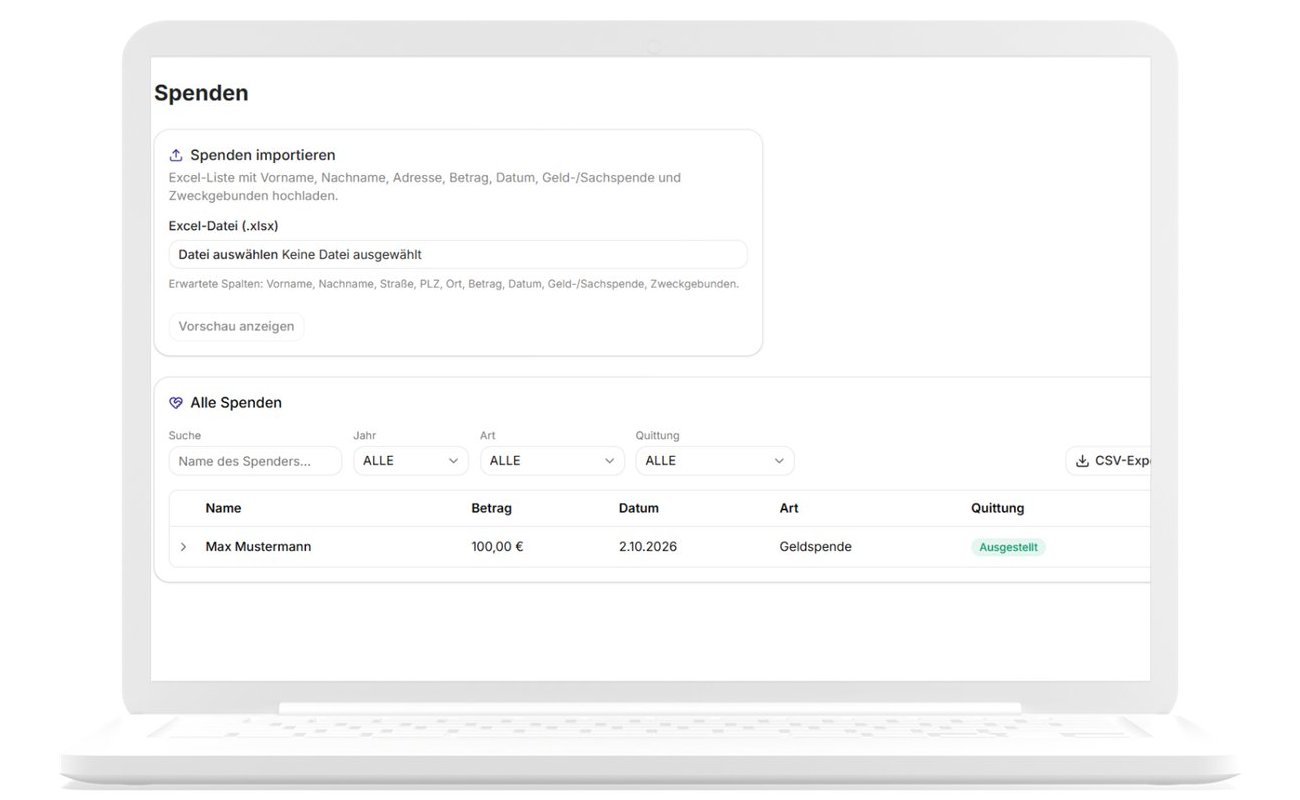Image resolution: width=1300 pixels, height=800 pixels.
Task: Click the download icon on the CSV-Export button
Action: (1082, 461)
